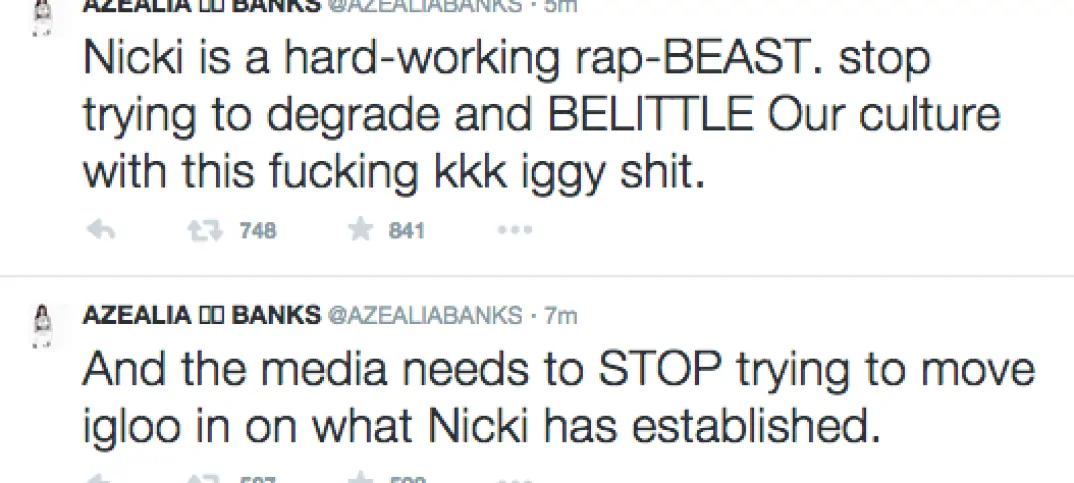Screen dimensions: 1074x483
Task: Favorite the rap-BEAST tweet with the star
Action: tap(359, 231)
